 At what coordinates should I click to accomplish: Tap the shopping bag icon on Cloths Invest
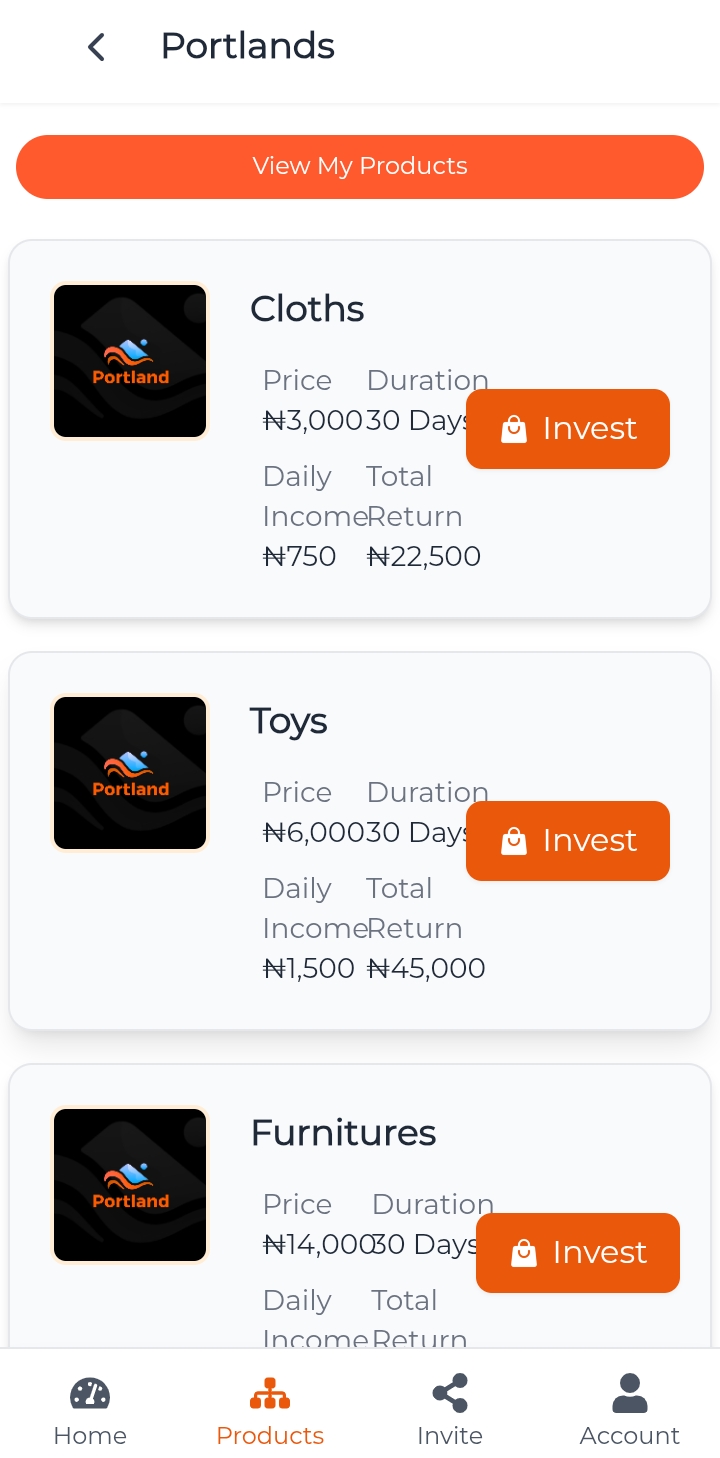[513, 429]
